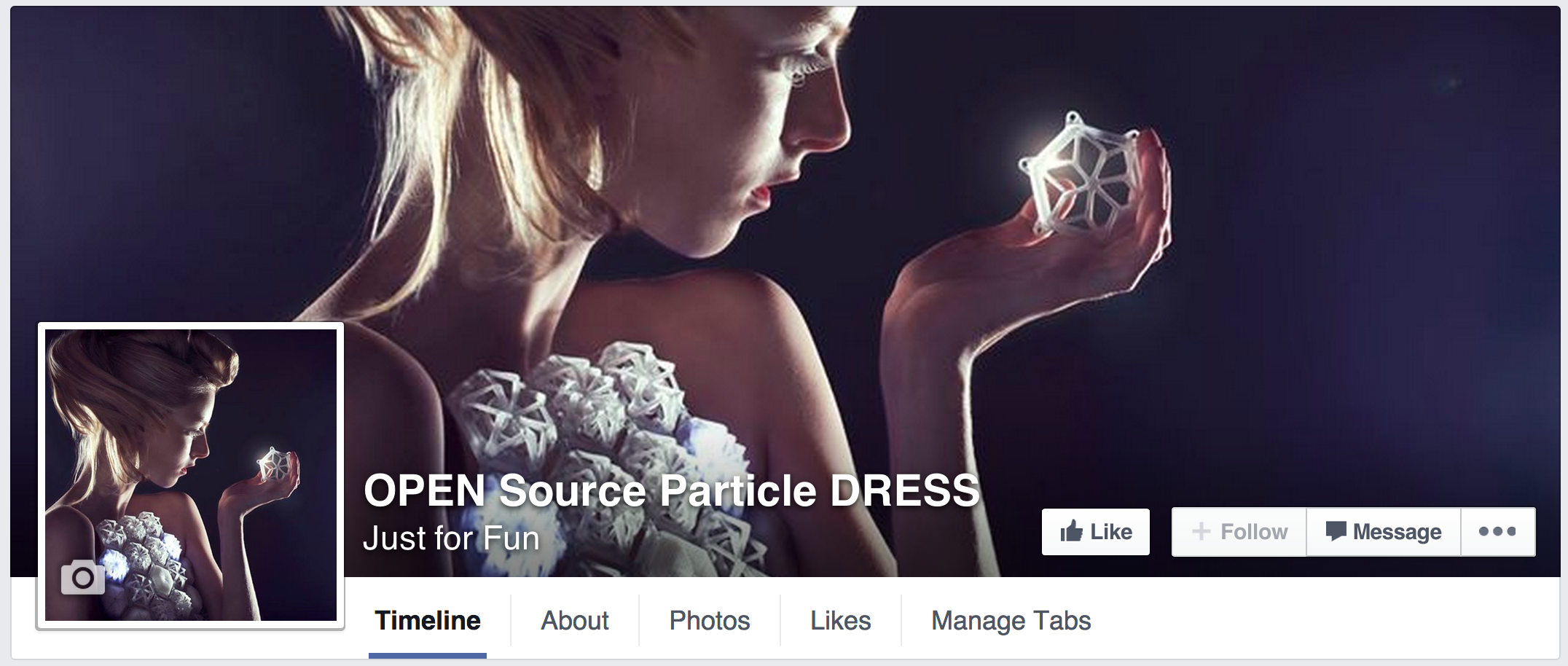Click the blue underline beneath Timeline
1568x666 pixels.
[428, 656]
